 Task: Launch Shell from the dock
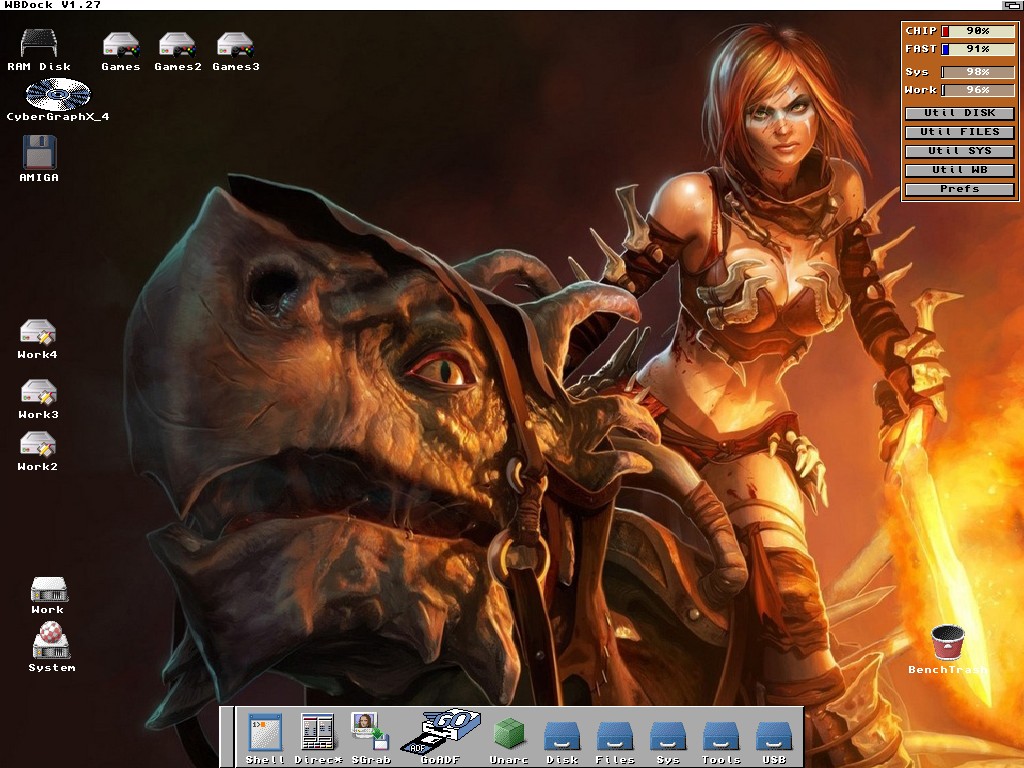click(x=265, y=732)
